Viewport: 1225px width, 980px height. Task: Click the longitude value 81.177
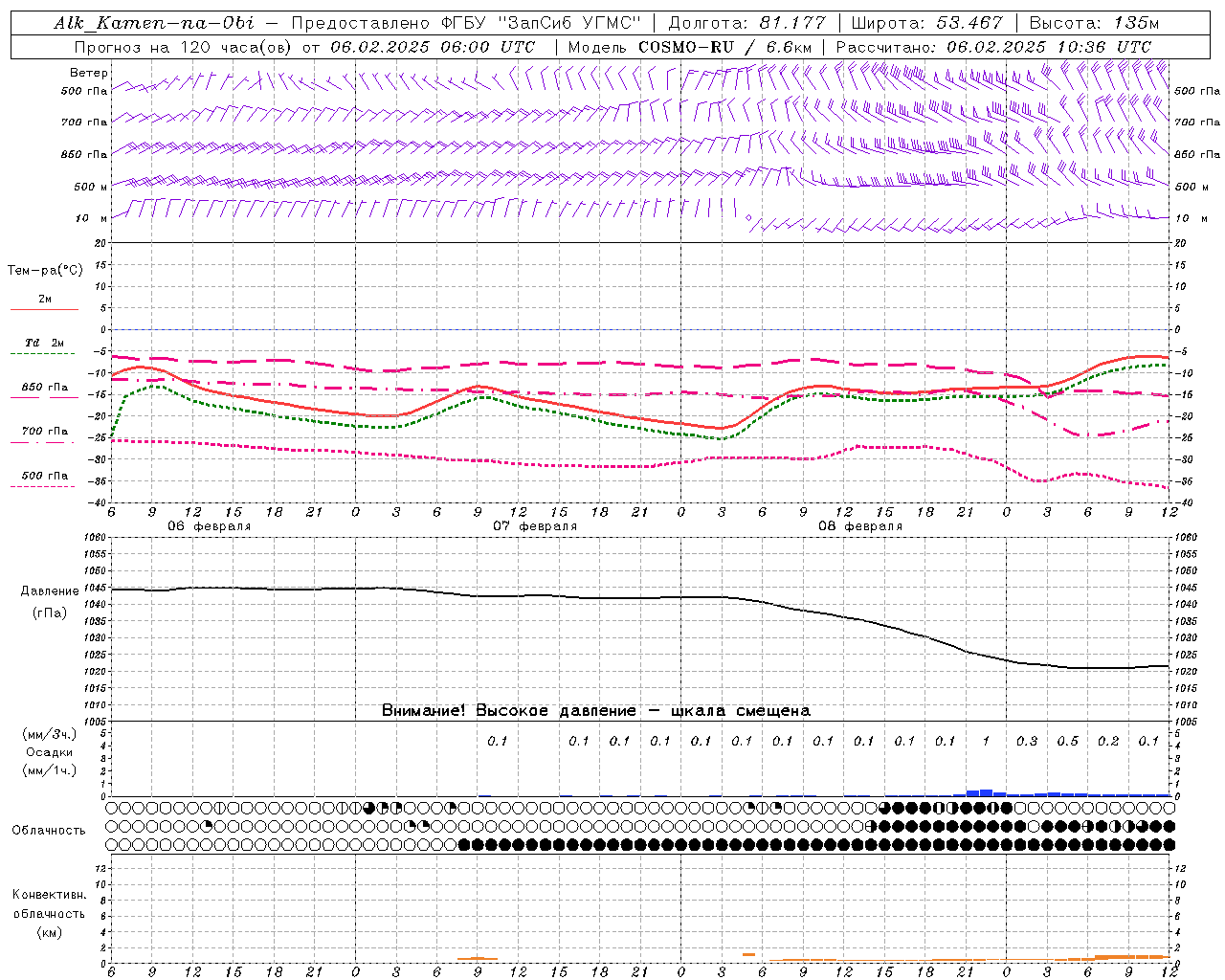coord(794,23)
